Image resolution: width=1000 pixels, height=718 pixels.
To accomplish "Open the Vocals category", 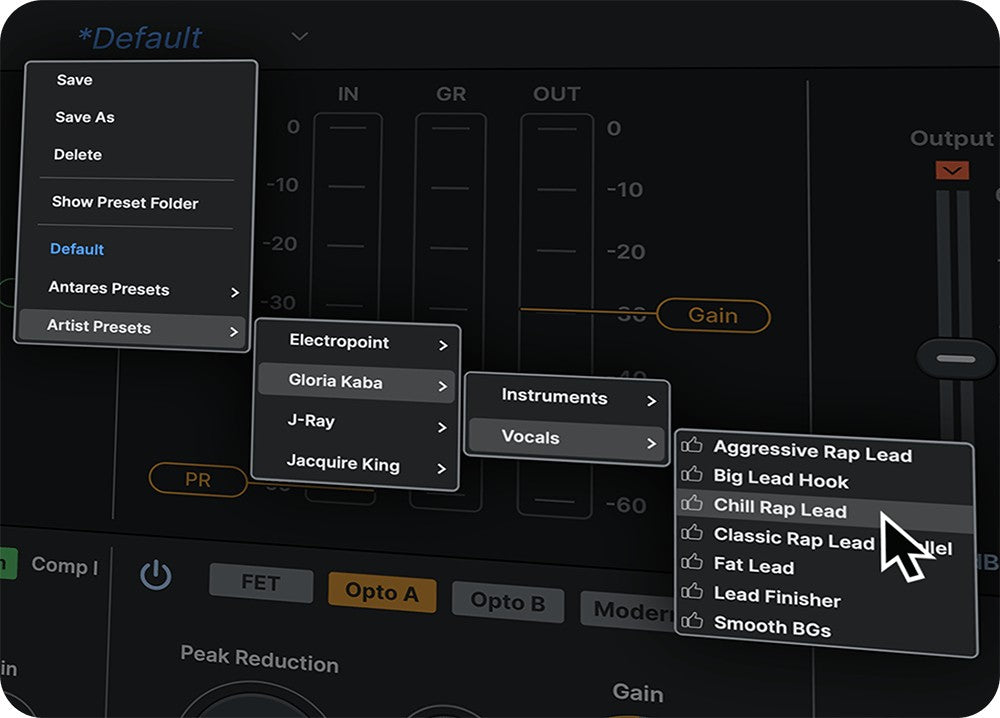I will pos(567,437).
